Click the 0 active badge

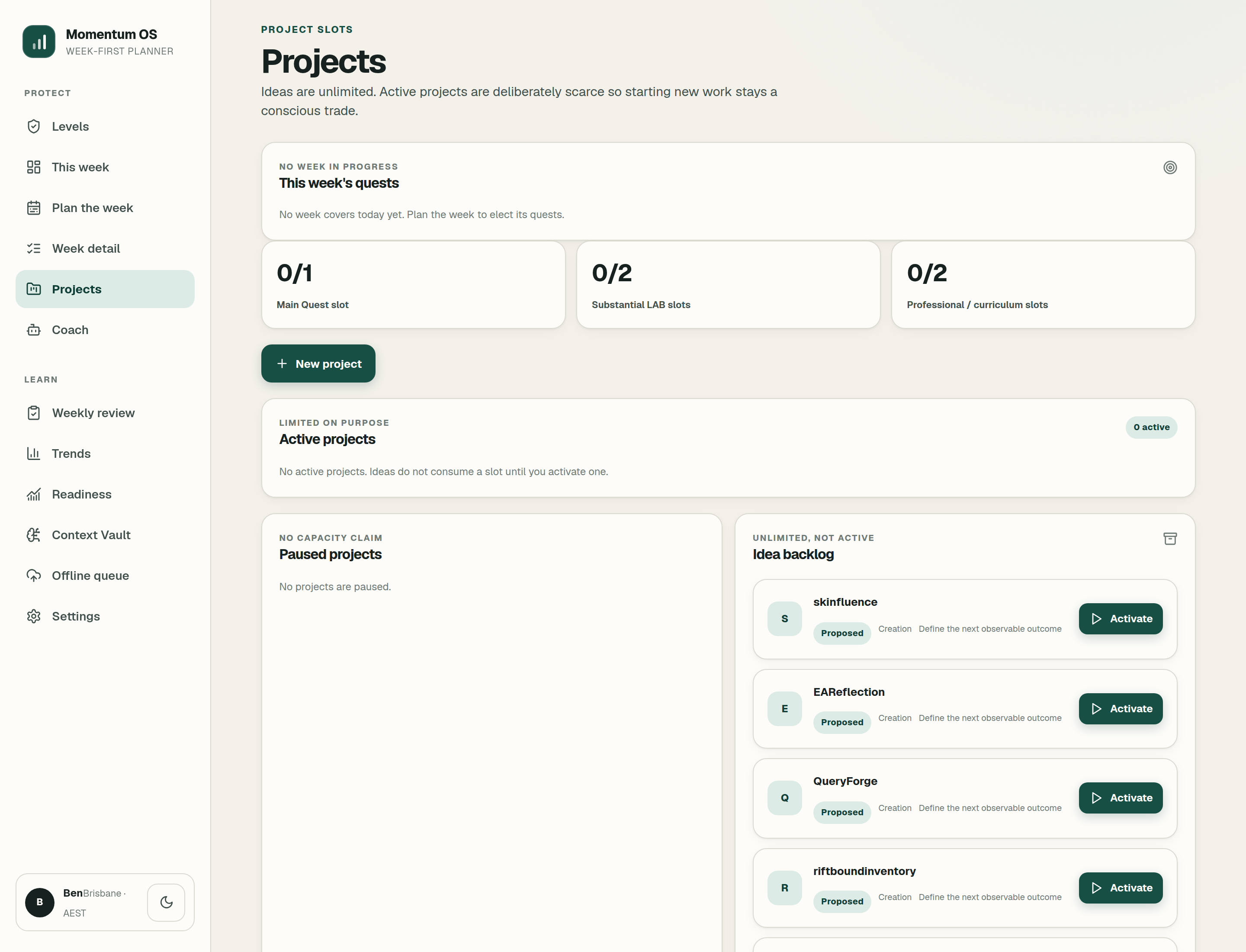(x=1151, y=428)
